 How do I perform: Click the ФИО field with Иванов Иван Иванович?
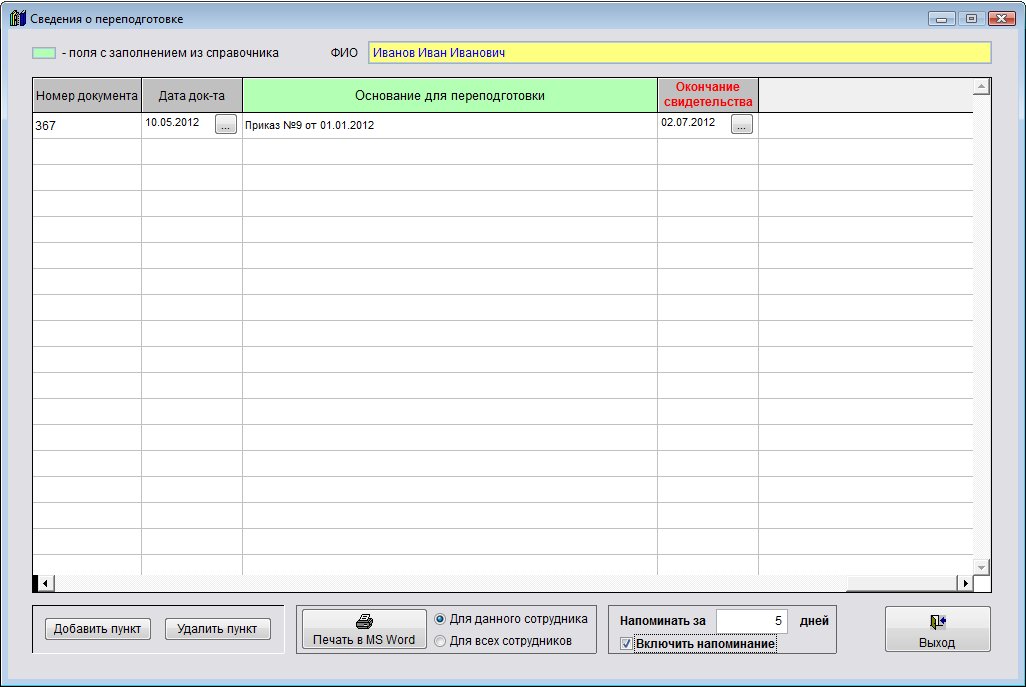[679, 53]
